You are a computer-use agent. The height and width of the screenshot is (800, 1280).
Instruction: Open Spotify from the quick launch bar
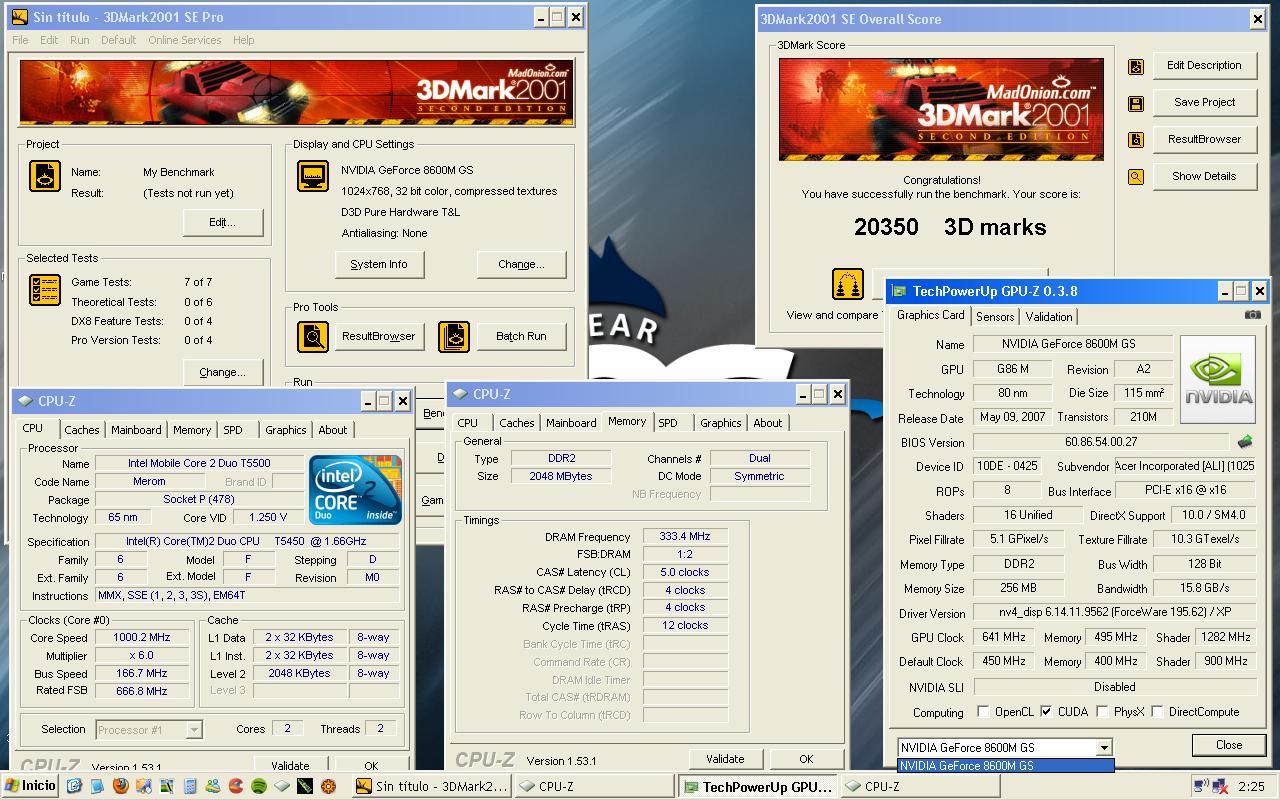tap(259, 786)
